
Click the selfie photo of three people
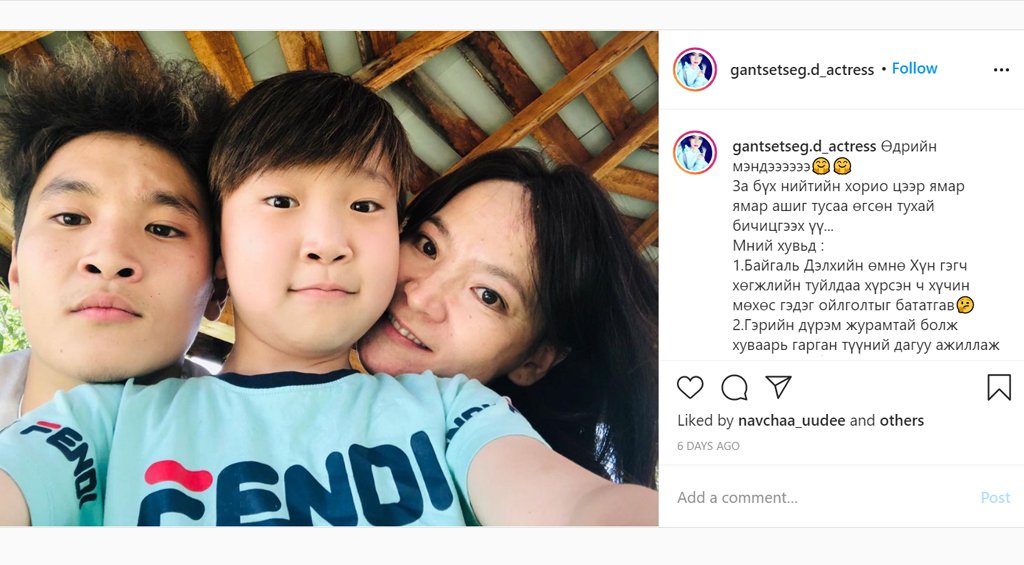[x=329, y=278]
